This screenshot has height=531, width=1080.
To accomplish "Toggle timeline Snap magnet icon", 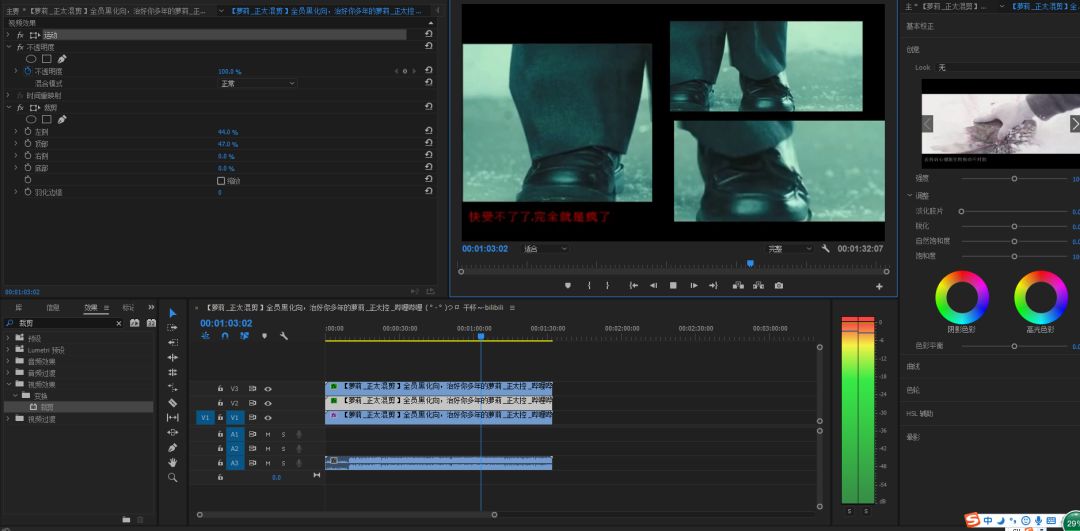I will pos(225,336).
